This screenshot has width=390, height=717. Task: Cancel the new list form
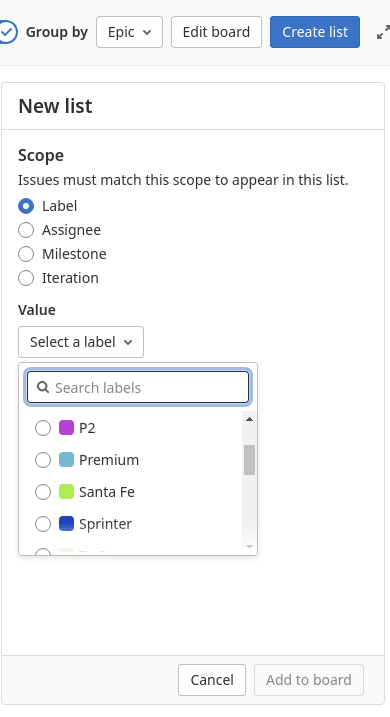coord(212,680)
